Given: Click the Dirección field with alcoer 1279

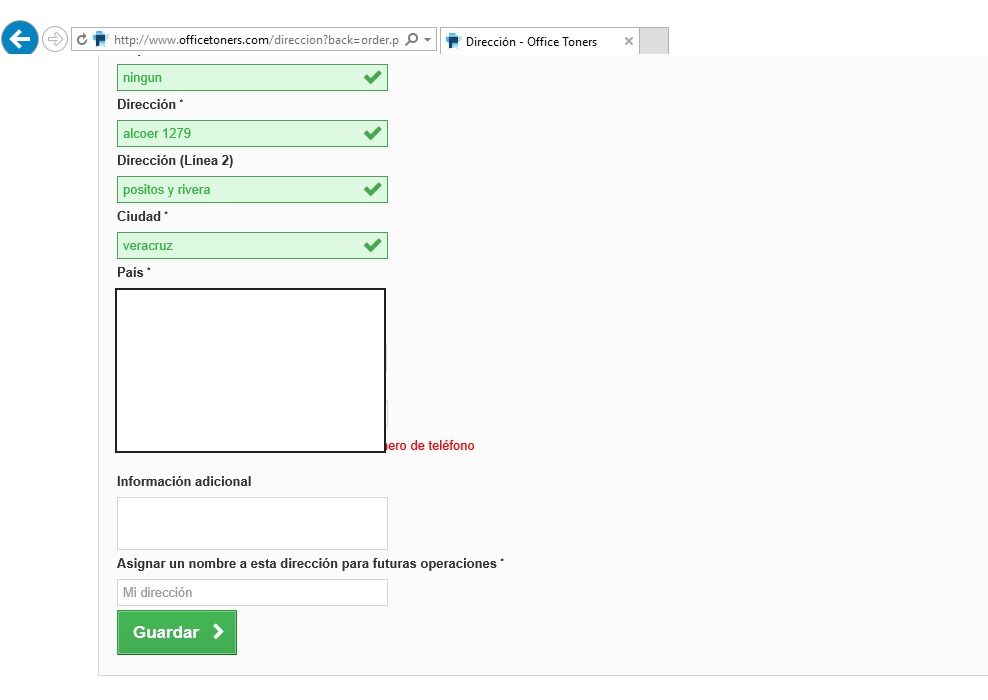Looking at the screenshot, I should pos(240,133).
